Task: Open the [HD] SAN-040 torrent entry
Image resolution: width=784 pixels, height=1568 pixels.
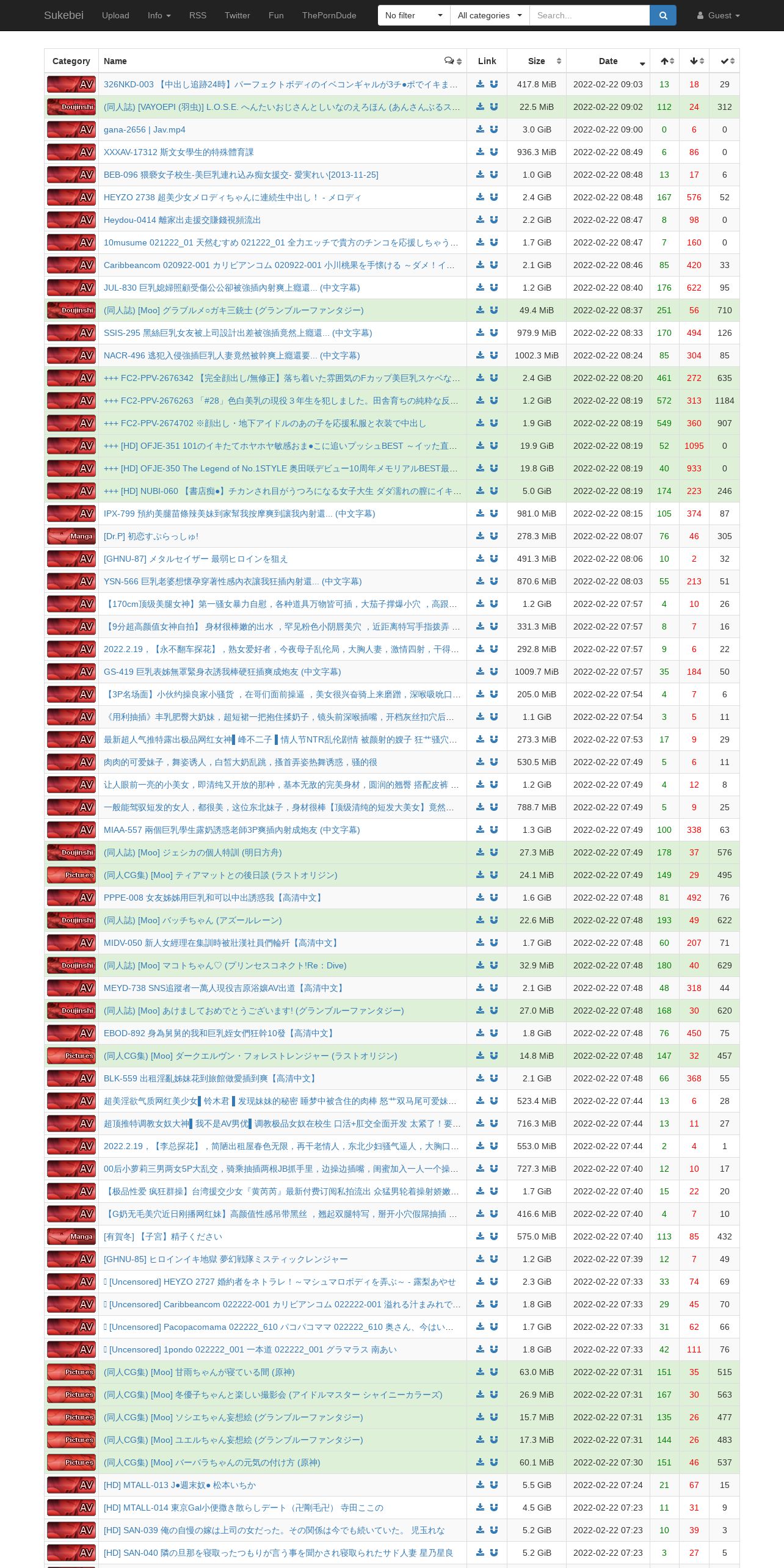Action: pos(278,1553)
